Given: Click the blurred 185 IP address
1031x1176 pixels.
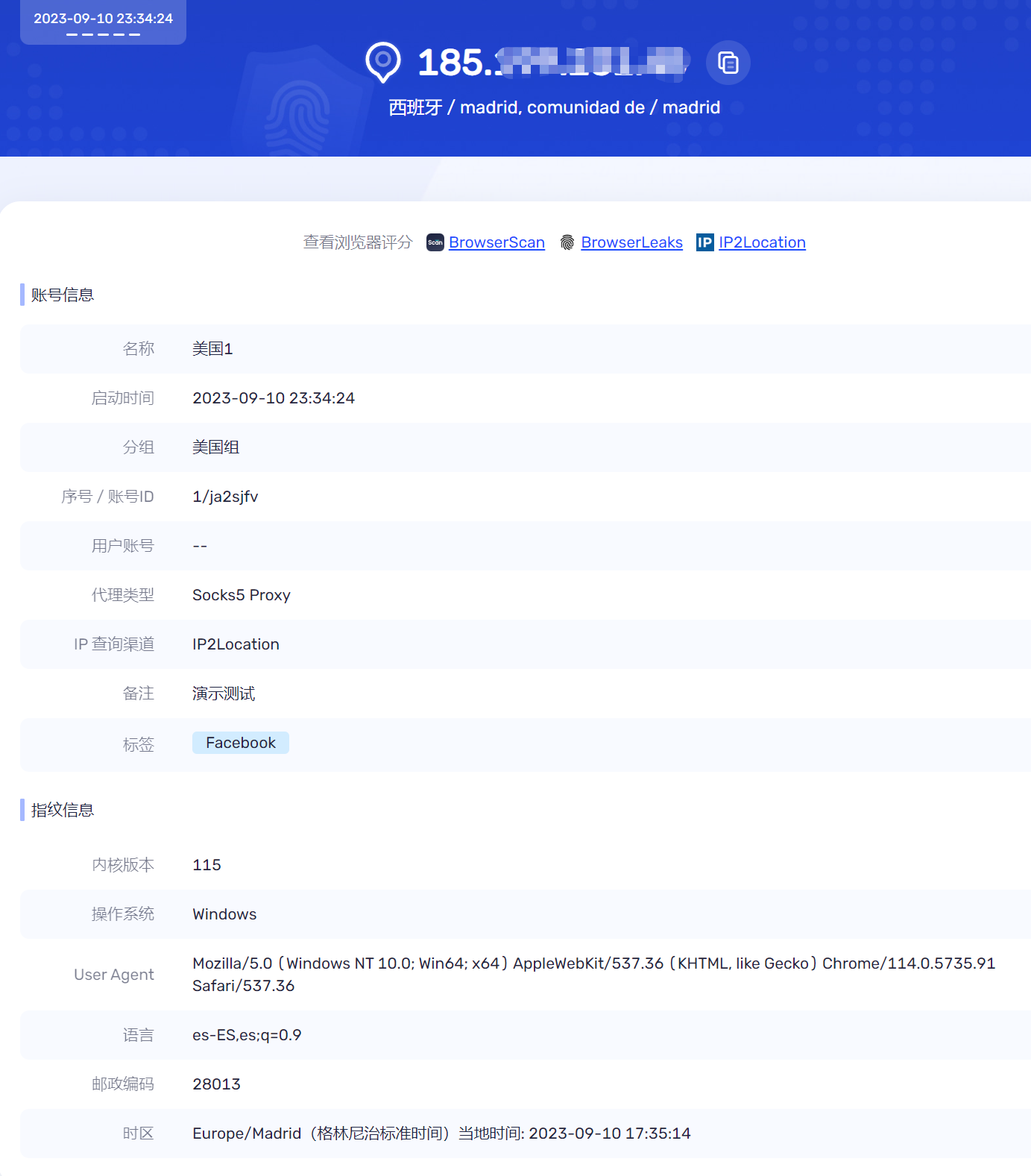Looking at the screenshot, I should [550, 63].
